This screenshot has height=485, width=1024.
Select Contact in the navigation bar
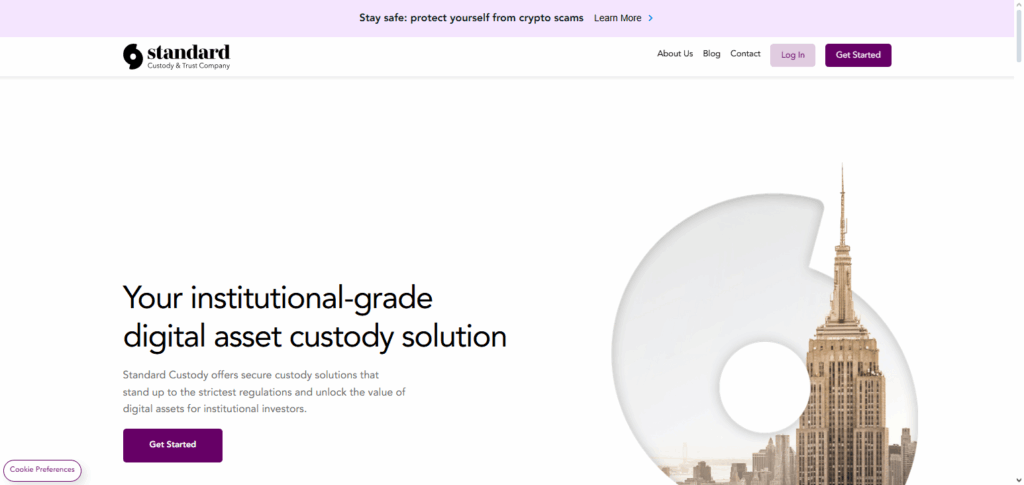pos(745,54)
